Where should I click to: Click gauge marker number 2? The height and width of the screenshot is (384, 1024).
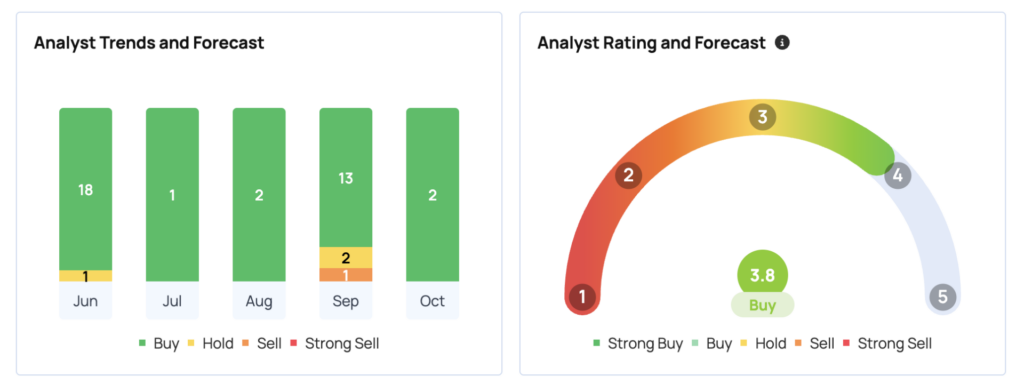(x=628, y=175)
